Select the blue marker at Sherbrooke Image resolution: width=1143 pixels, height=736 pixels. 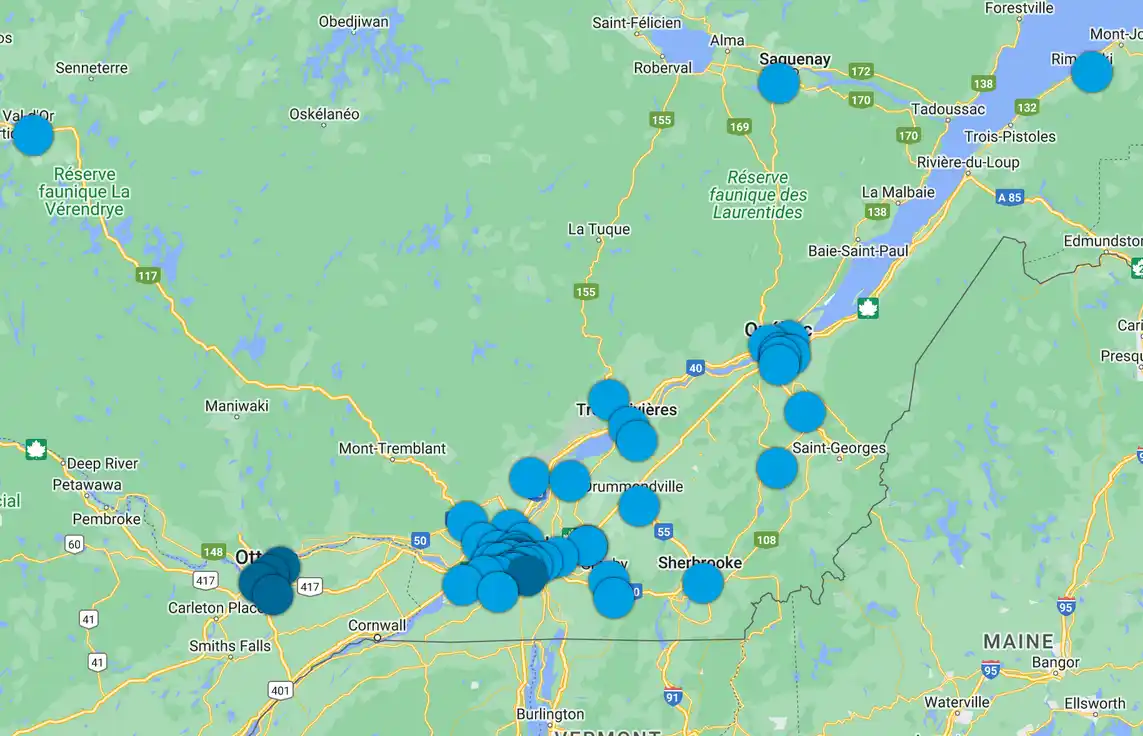point(702,583)
